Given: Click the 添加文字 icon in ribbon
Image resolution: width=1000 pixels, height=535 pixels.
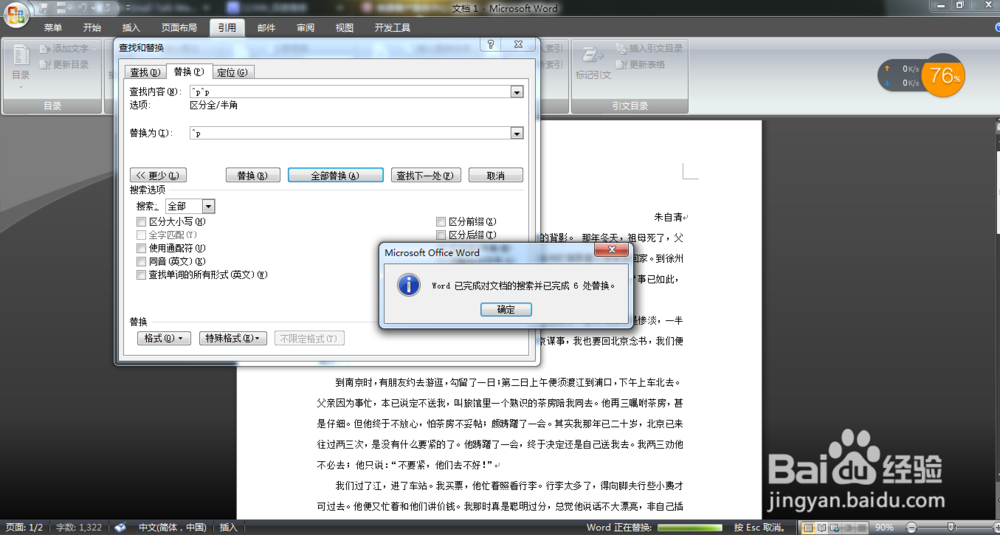Looking at the screenshot, I should [45, 48].
